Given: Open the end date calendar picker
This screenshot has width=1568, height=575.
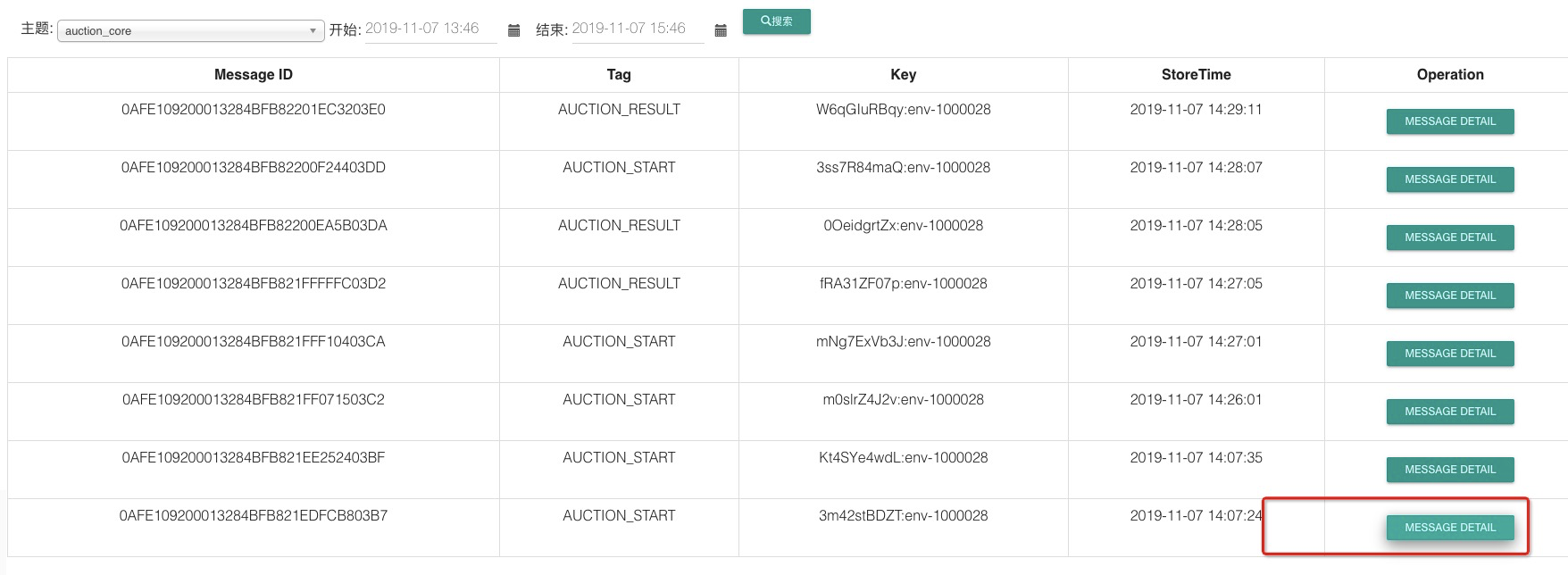Looking at the screenshot, I should point(720,29).
